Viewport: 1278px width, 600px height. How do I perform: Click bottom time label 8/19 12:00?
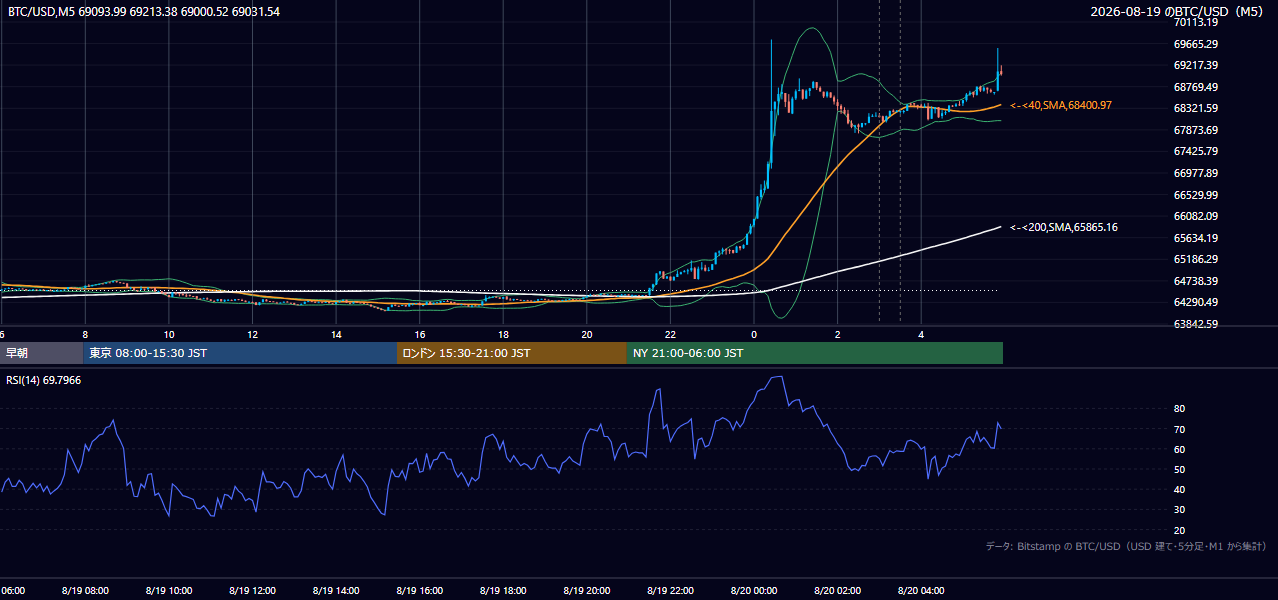click(x=252, y=591)
